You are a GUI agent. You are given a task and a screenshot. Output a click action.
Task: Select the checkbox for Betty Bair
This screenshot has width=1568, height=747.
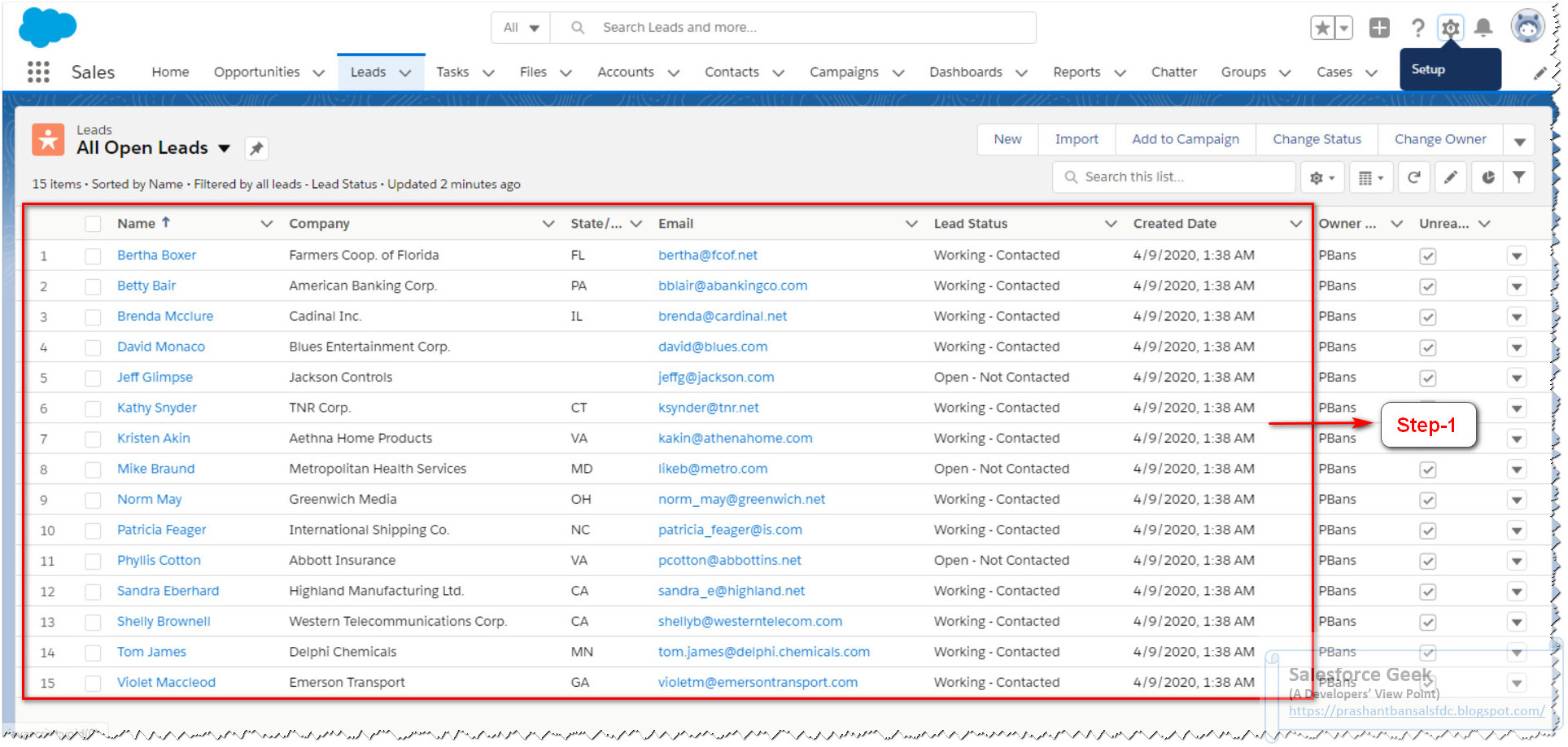click(93, 286)
